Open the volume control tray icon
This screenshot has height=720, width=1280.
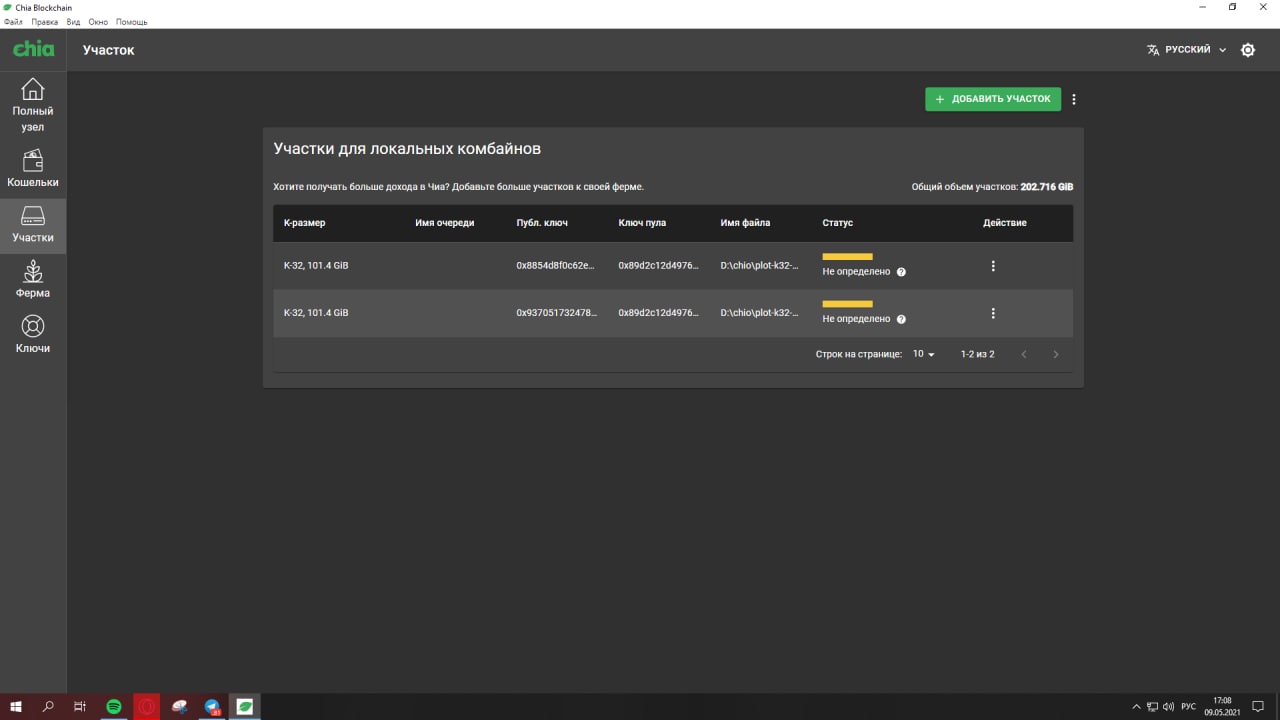[x=1168, y=706]
